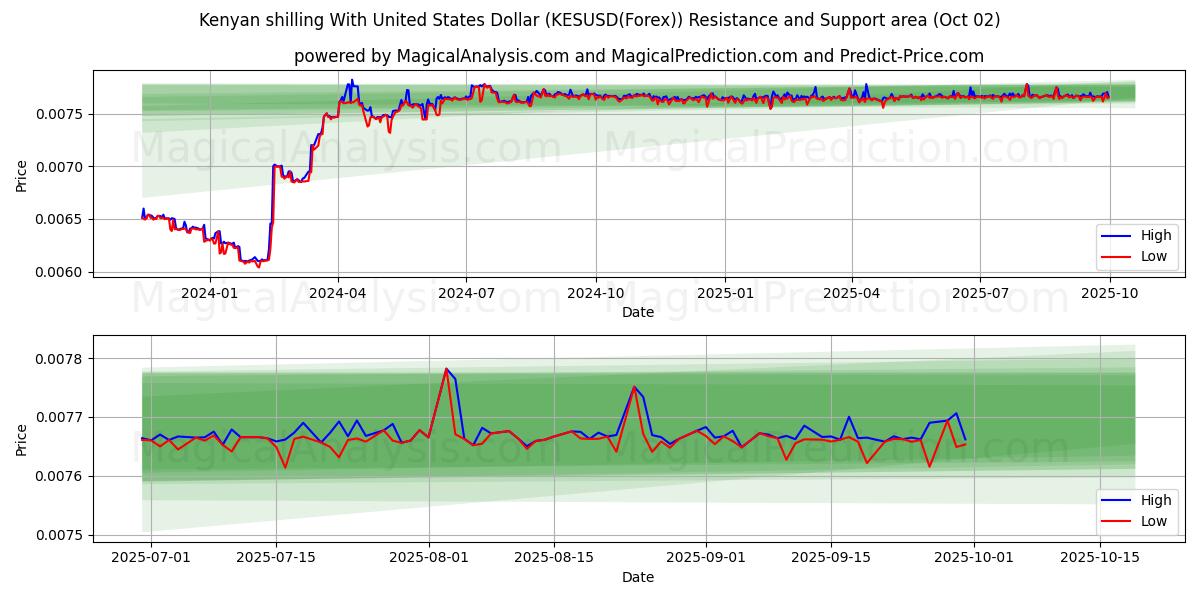Click the 'powered by MagicalAnalysis.com' subtitle text

click(x=638, y=56)
